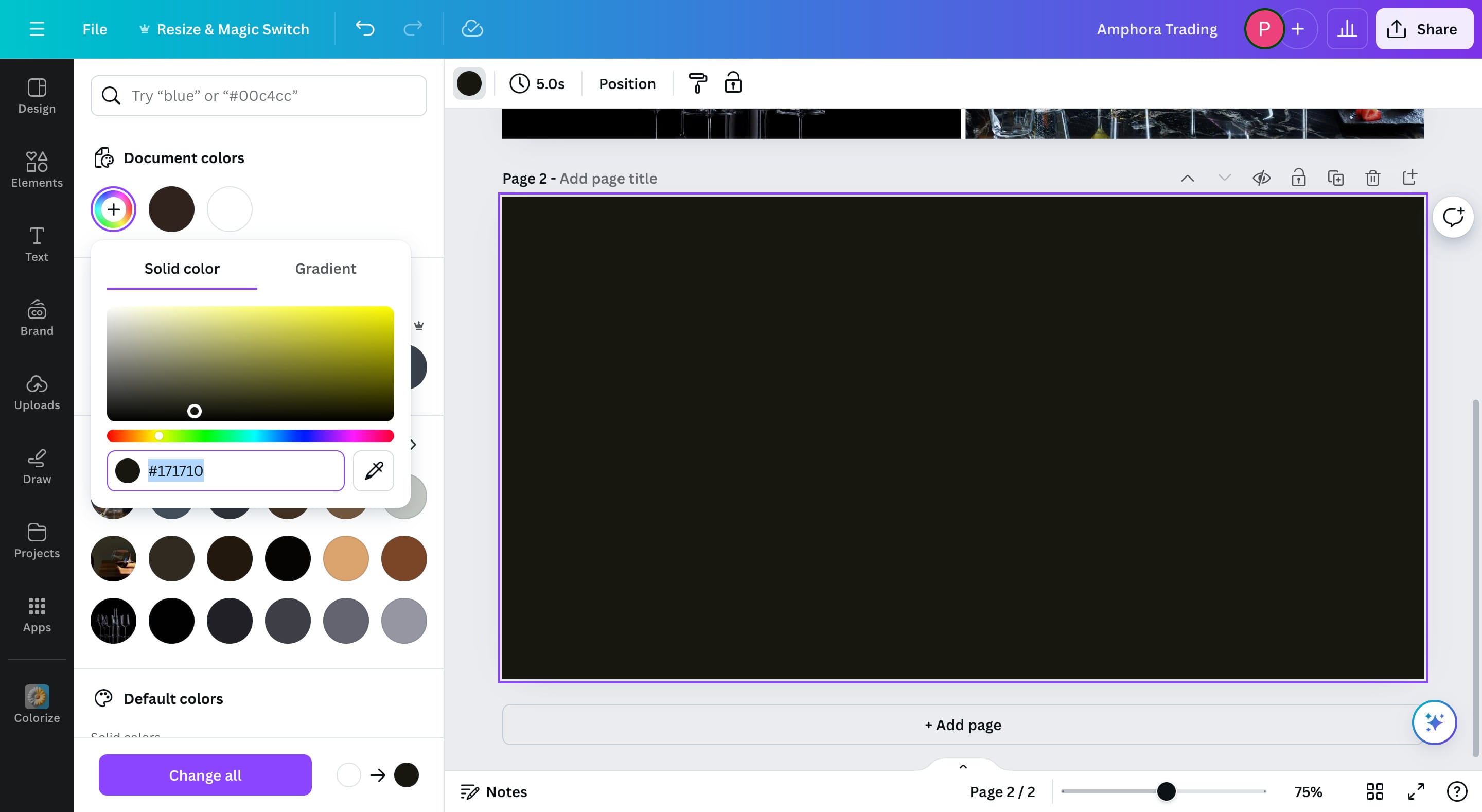
Task: Open the insights chart icon
Action: (x=1346, y=29)
